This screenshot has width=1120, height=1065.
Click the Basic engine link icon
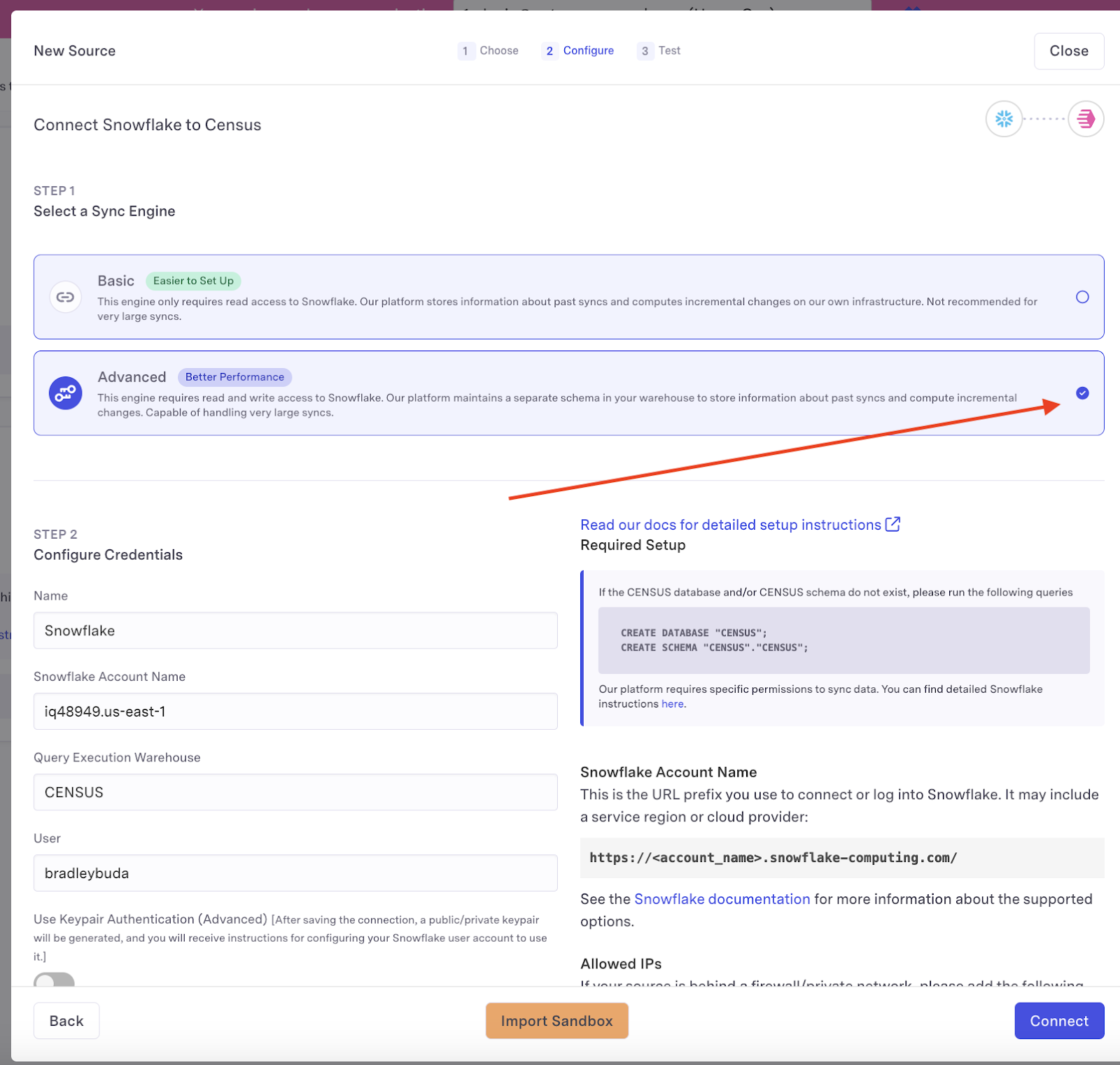[65, 297]
